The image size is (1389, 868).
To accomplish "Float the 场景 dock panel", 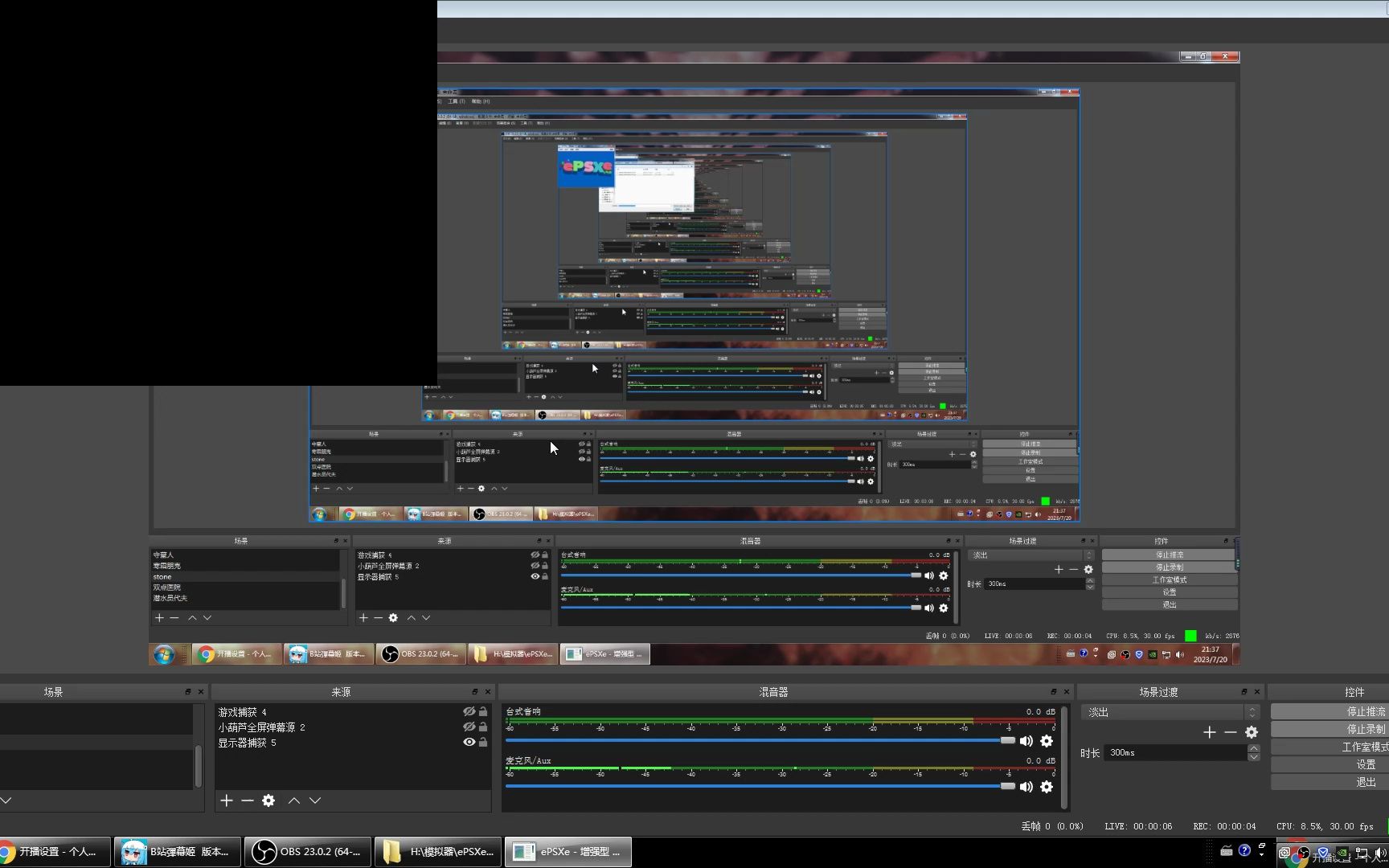I will [x=188, y=692].
